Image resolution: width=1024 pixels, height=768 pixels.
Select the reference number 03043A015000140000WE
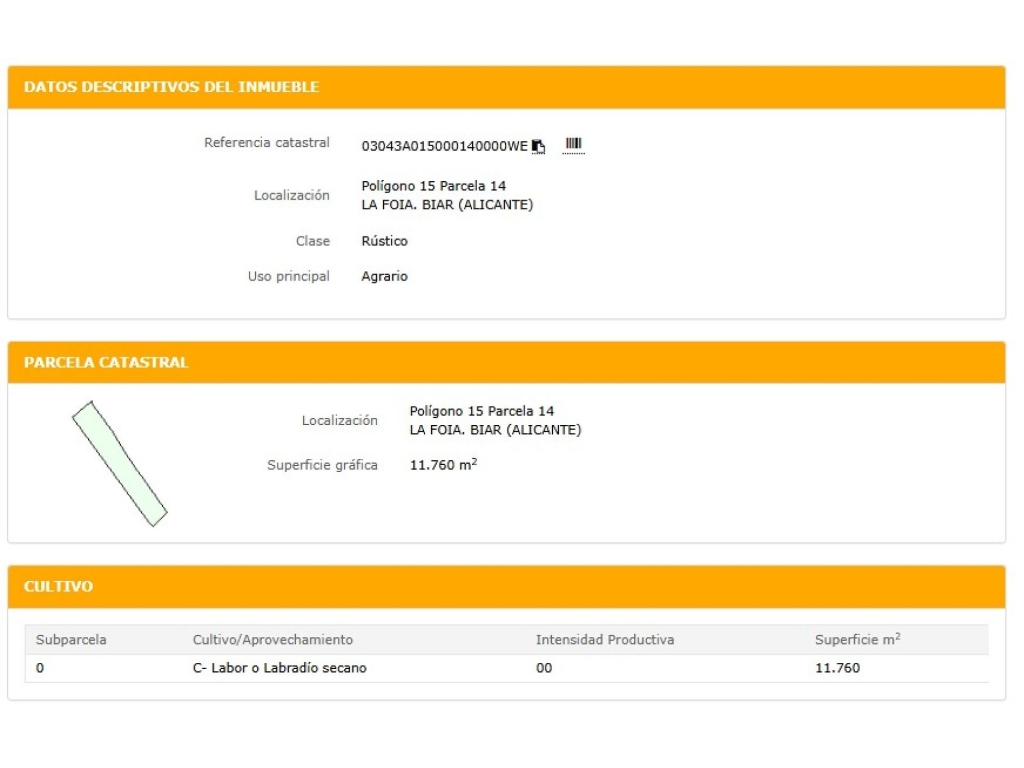pos(444,146)
